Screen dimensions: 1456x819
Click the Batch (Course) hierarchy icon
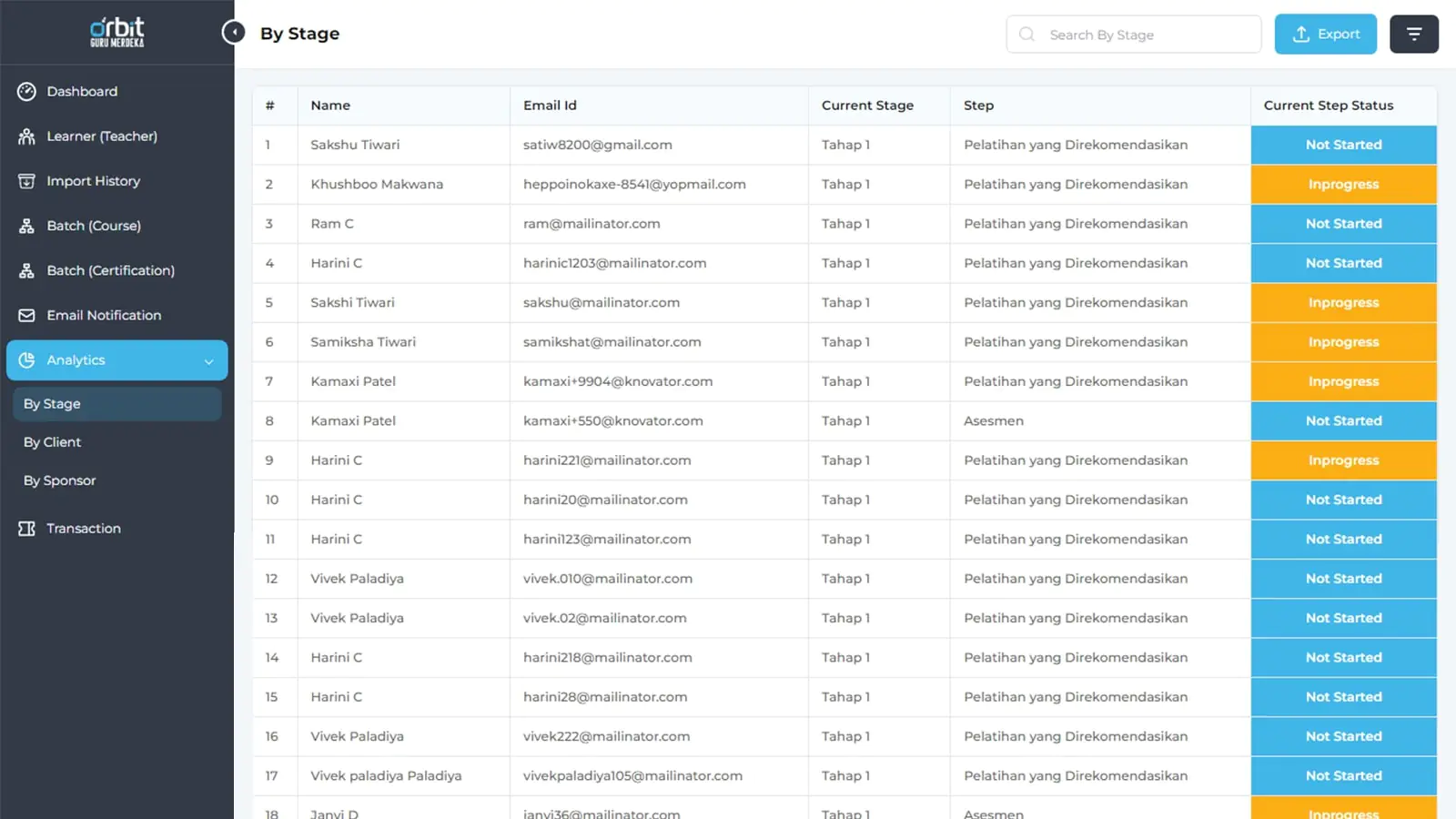(x=26, y=226)
